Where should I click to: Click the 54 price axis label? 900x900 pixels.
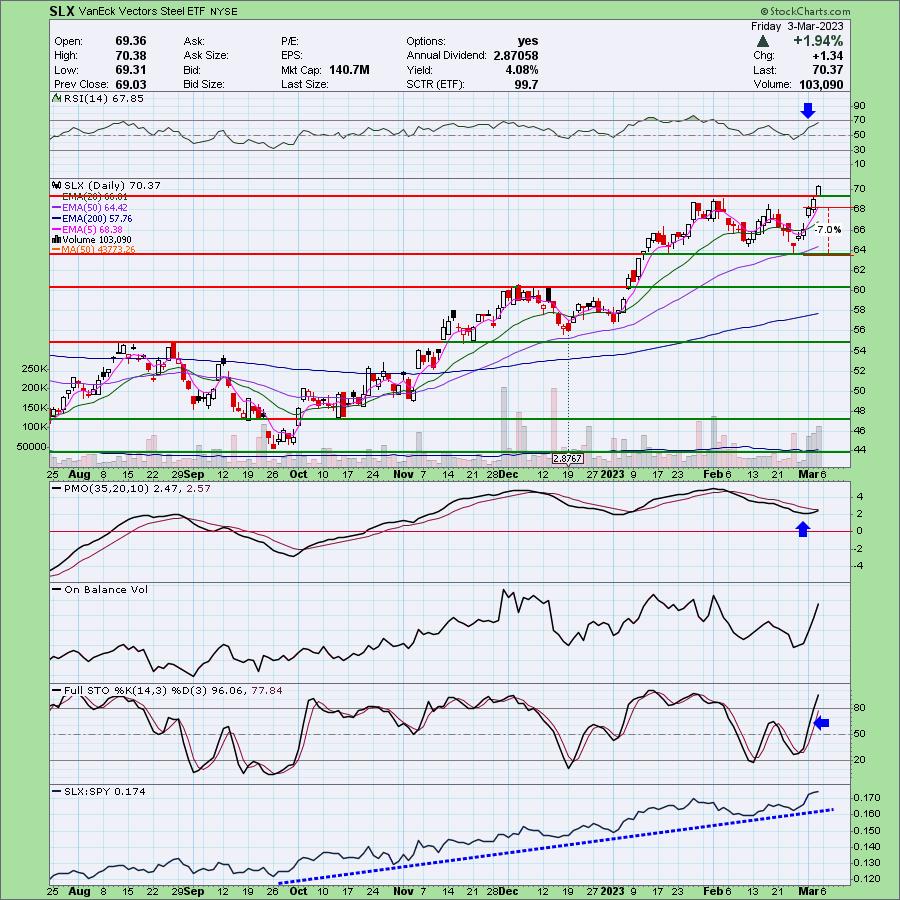pyautogui.click(x=859, y=350)
